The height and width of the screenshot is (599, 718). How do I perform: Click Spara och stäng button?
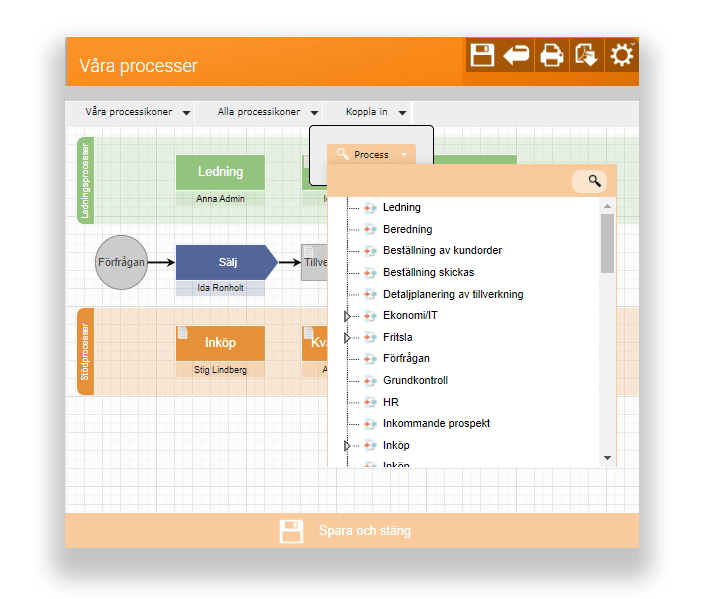[352, 531]
